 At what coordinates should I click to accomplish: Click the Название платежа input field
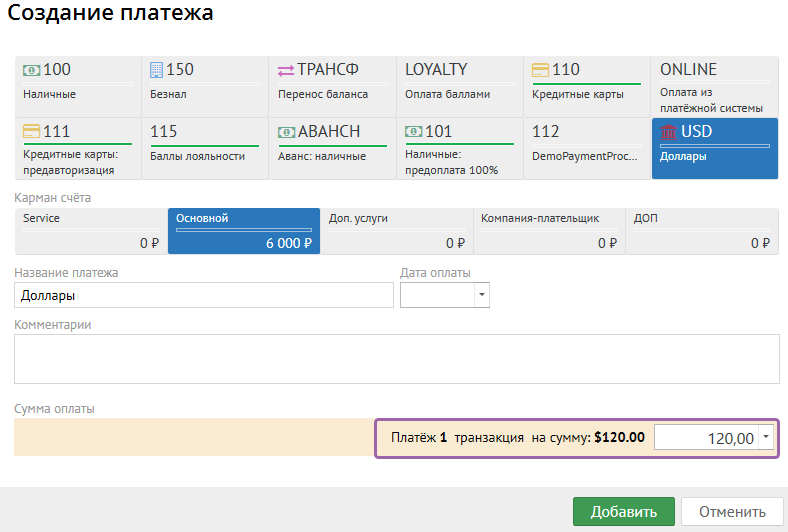pyautogui.click(x=205, y=295)
